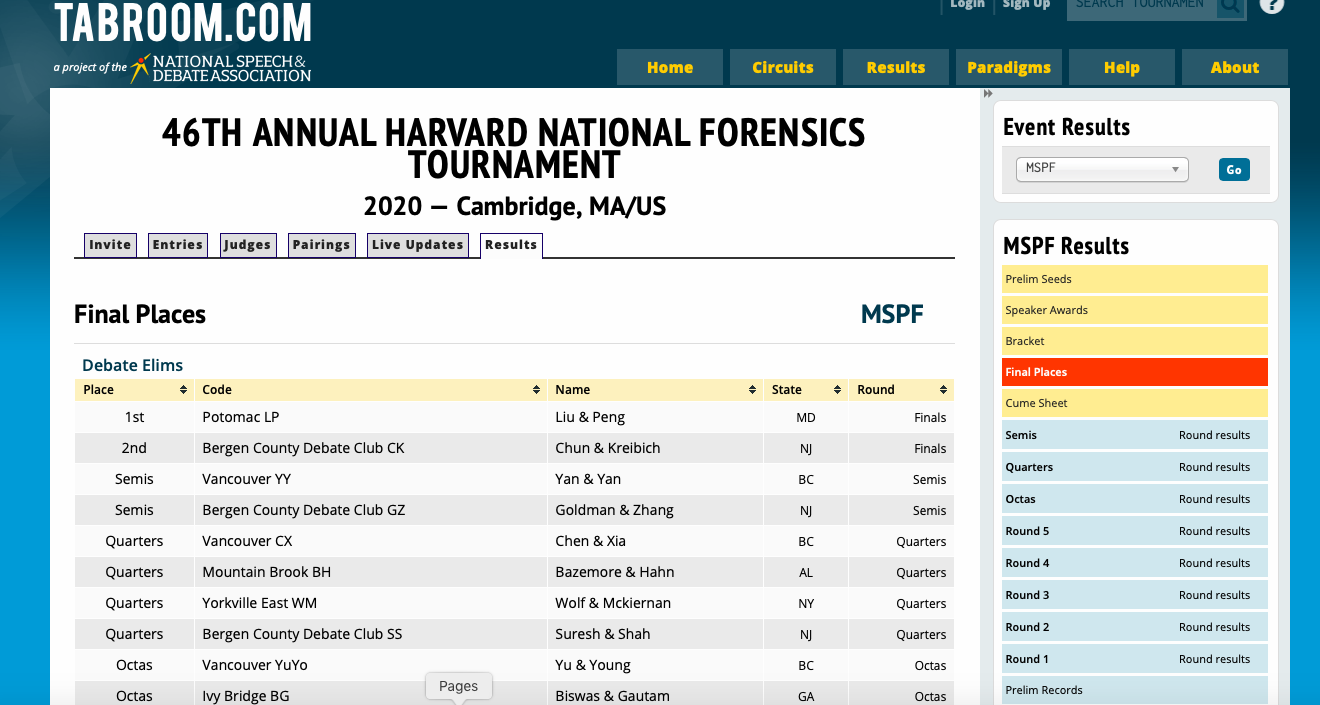Sort table by Code column arrows
Image resolution: width=1320 pixels, height=705 pixels.
pyautogui.click(x=536, y=390)
